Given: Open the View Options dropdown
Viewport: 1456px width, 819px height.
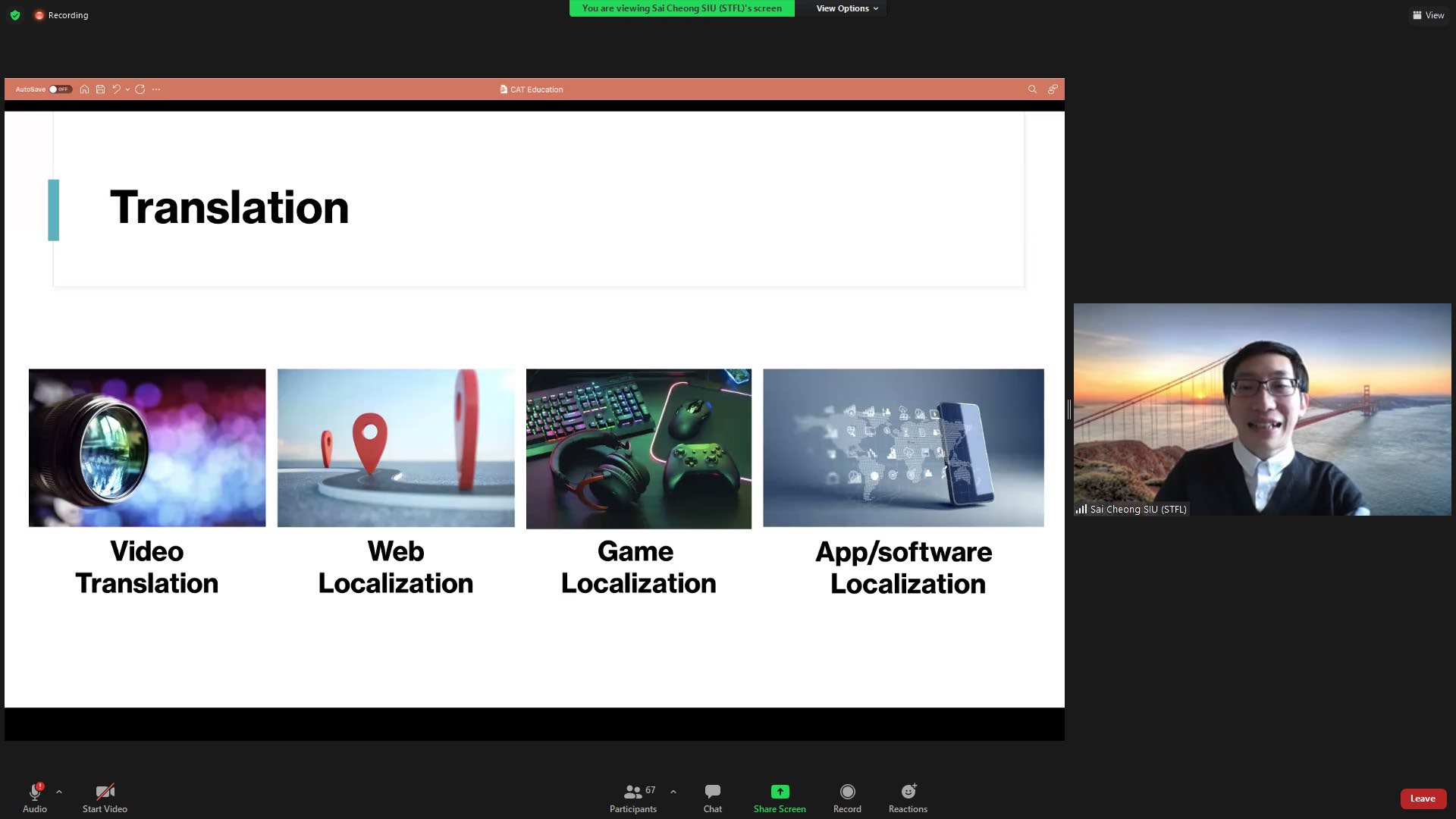Looking at the screenshot, I should click(x=847, y=8).
